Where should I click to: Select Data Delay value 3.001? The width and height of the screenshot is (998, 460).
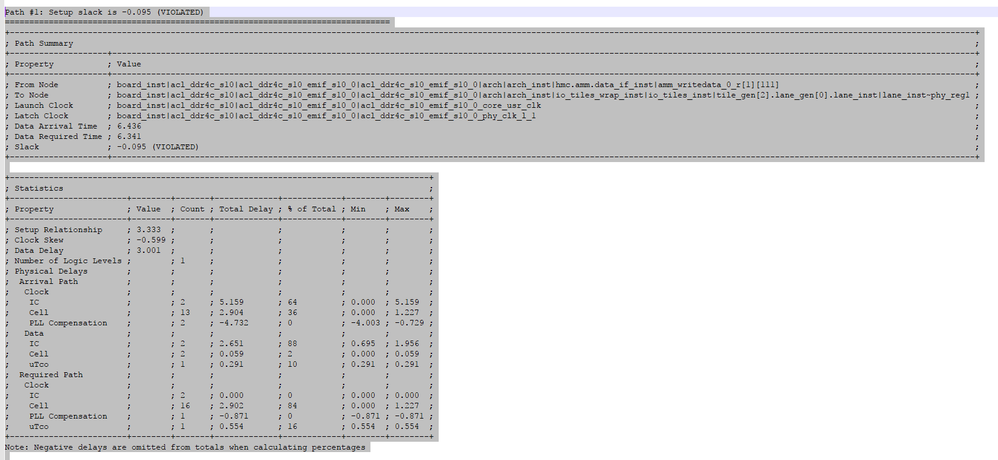pyautogui.click(x=148, y=250)
